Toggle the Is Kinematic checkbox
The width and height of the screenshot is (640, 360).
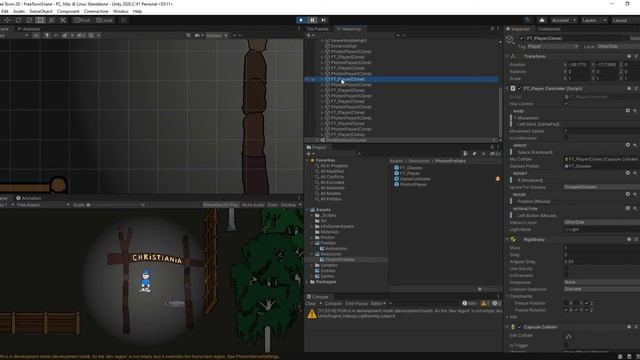pyautogui.click(x=566, y=276)
